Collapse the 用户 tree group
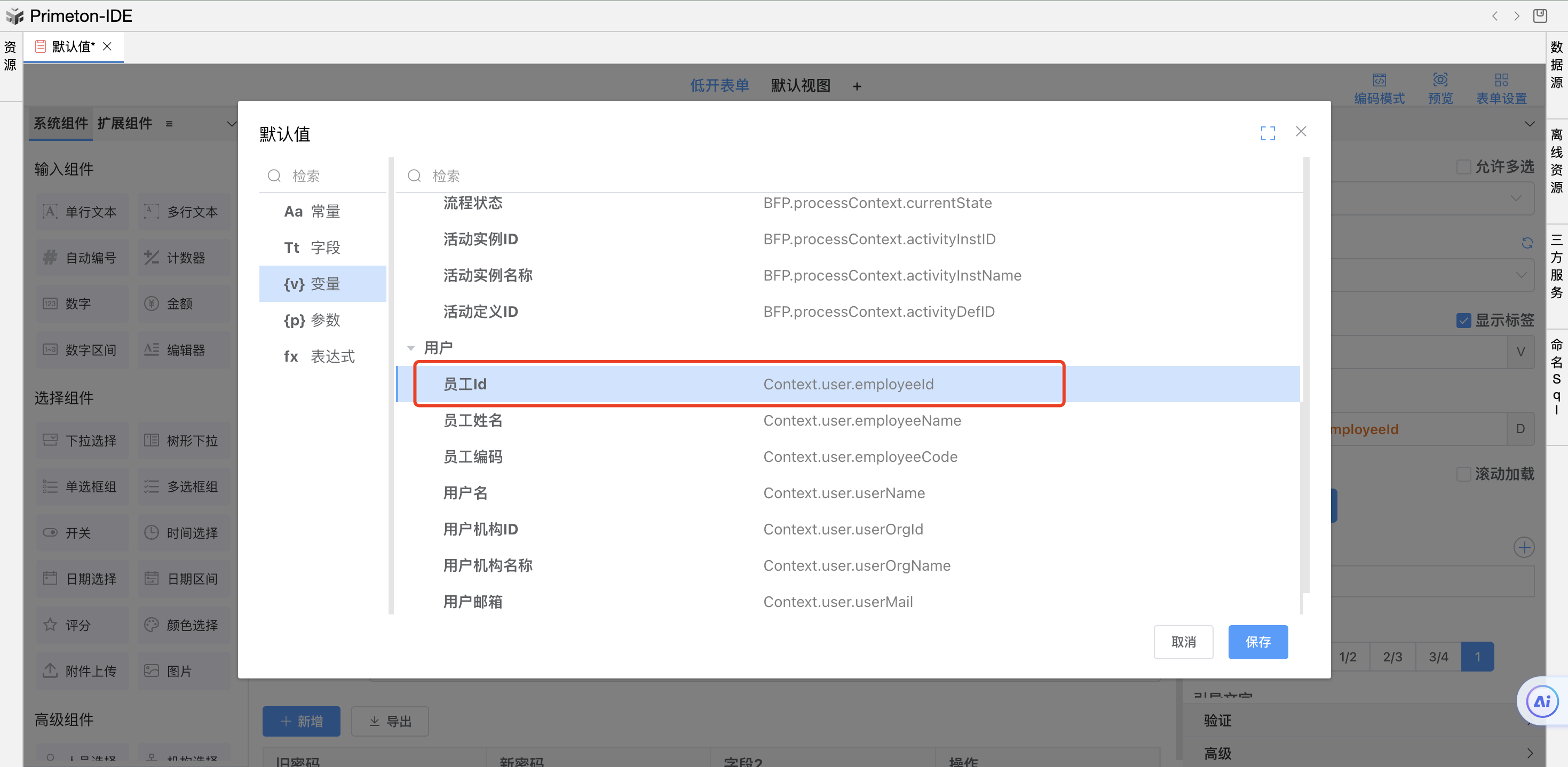 click(411, 348)
